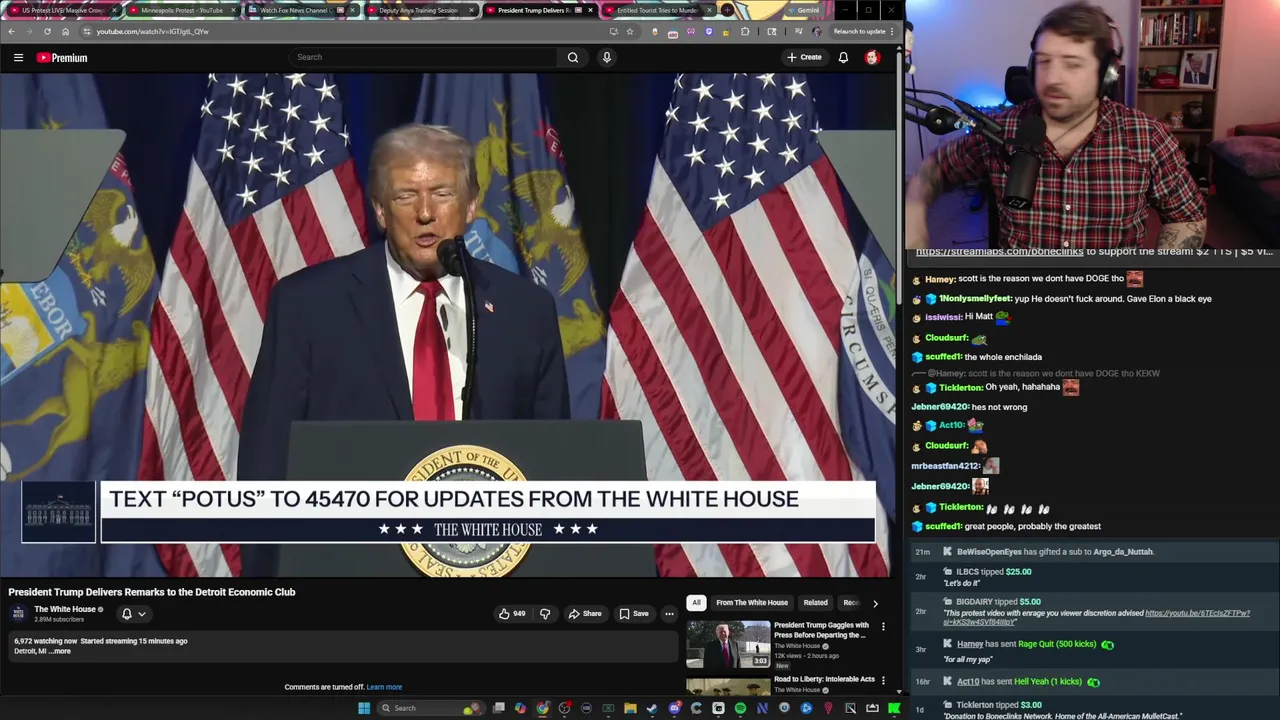The height and width of the screenshot is (720, 1280).
Task: Close the President Trump Delivers tab
Action: coord(590,10)
